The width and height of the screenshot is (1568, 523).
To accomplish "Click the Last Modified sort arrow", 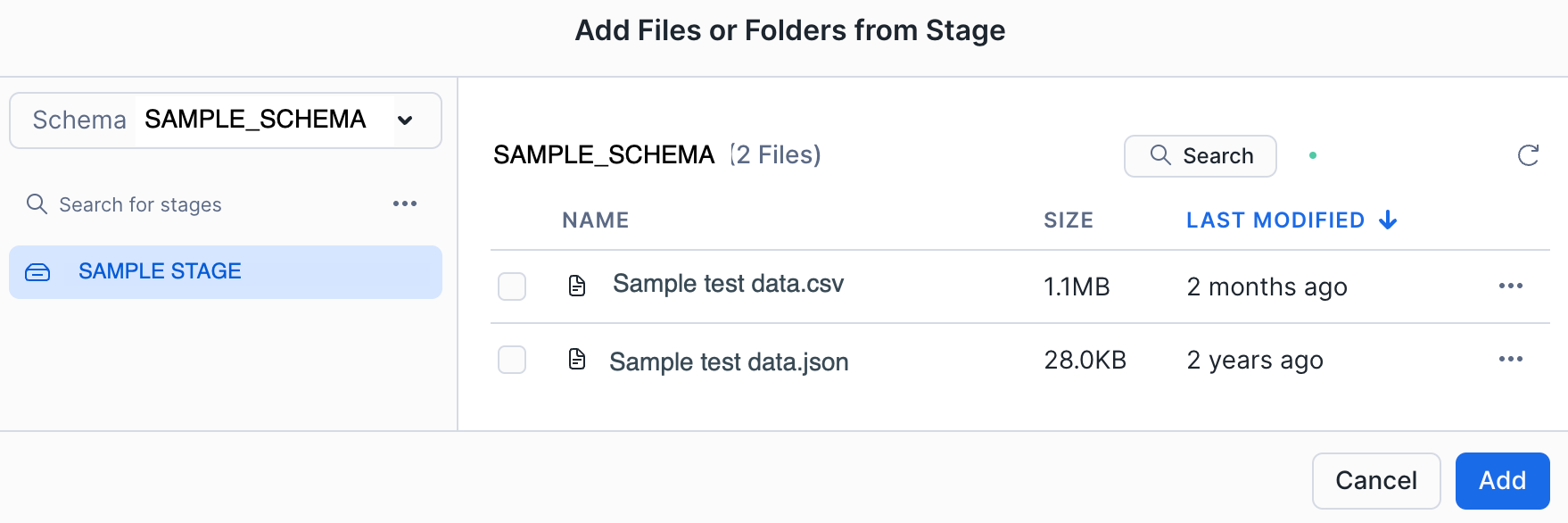I will [x=1388, y=220].
